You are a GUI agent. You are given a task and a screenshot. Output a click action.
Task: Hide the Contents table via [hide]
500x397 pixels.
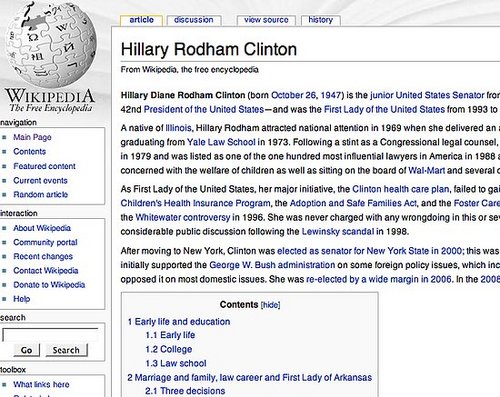pos(270,305)
